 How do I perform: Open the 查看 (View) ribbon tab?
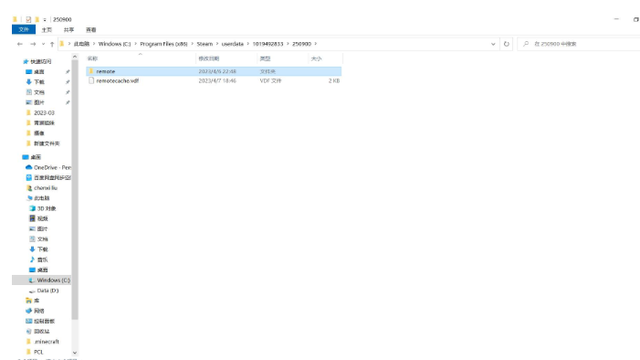91,30
